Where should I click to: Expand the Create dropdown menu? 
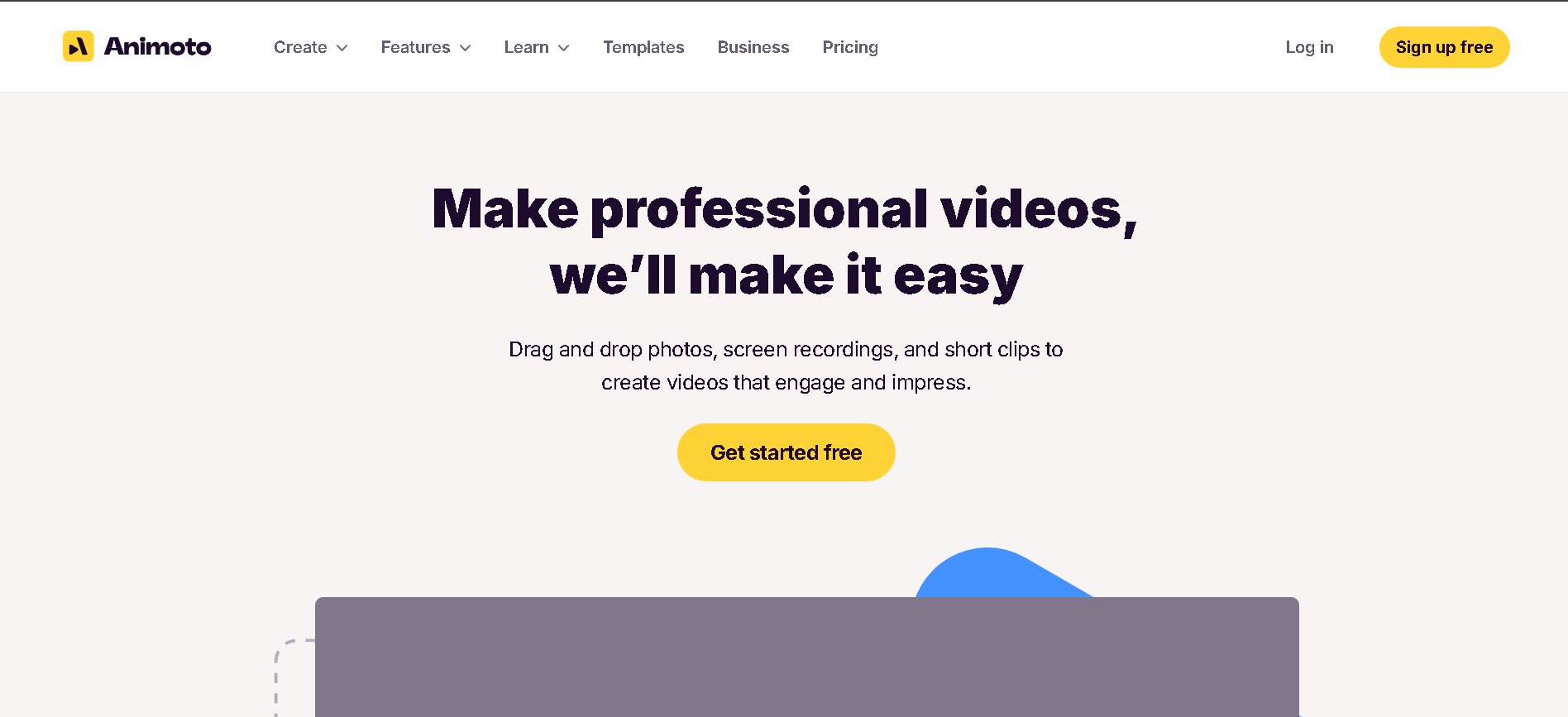[x=310, y=47]
